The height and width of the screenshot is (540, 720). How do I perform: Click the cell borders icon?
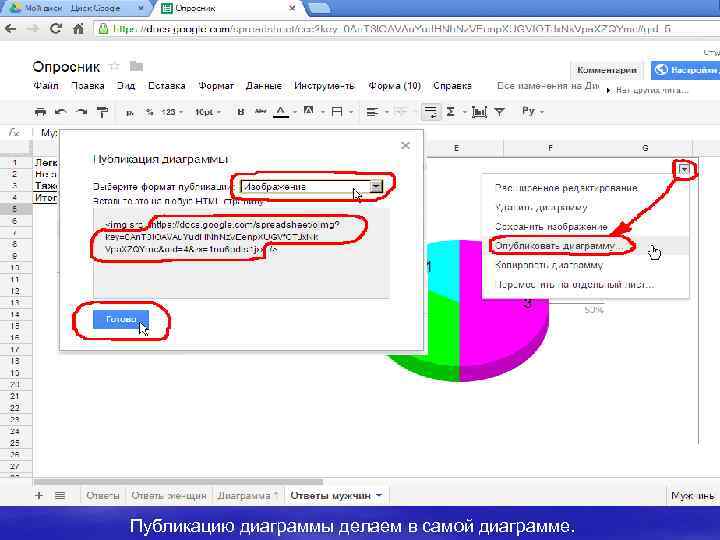[x=337, y=112]
